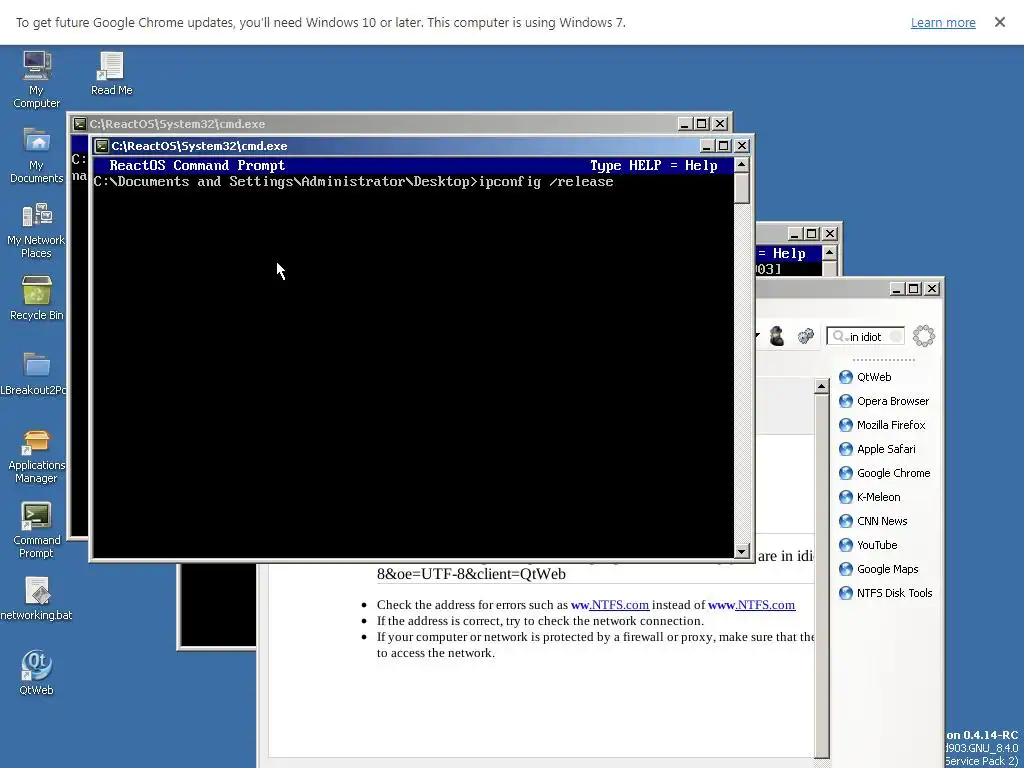Click the loading spinner icon in QtWeb
This screenshot has width=1024, height=768.
pyautogui.click(x=923, y=336)
